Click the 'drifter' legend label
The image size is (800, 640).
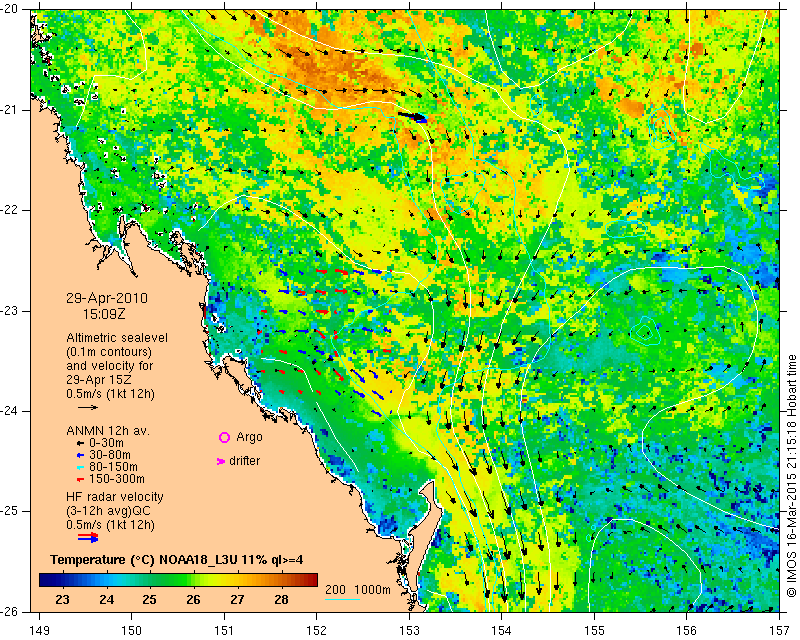pos(244,461)
